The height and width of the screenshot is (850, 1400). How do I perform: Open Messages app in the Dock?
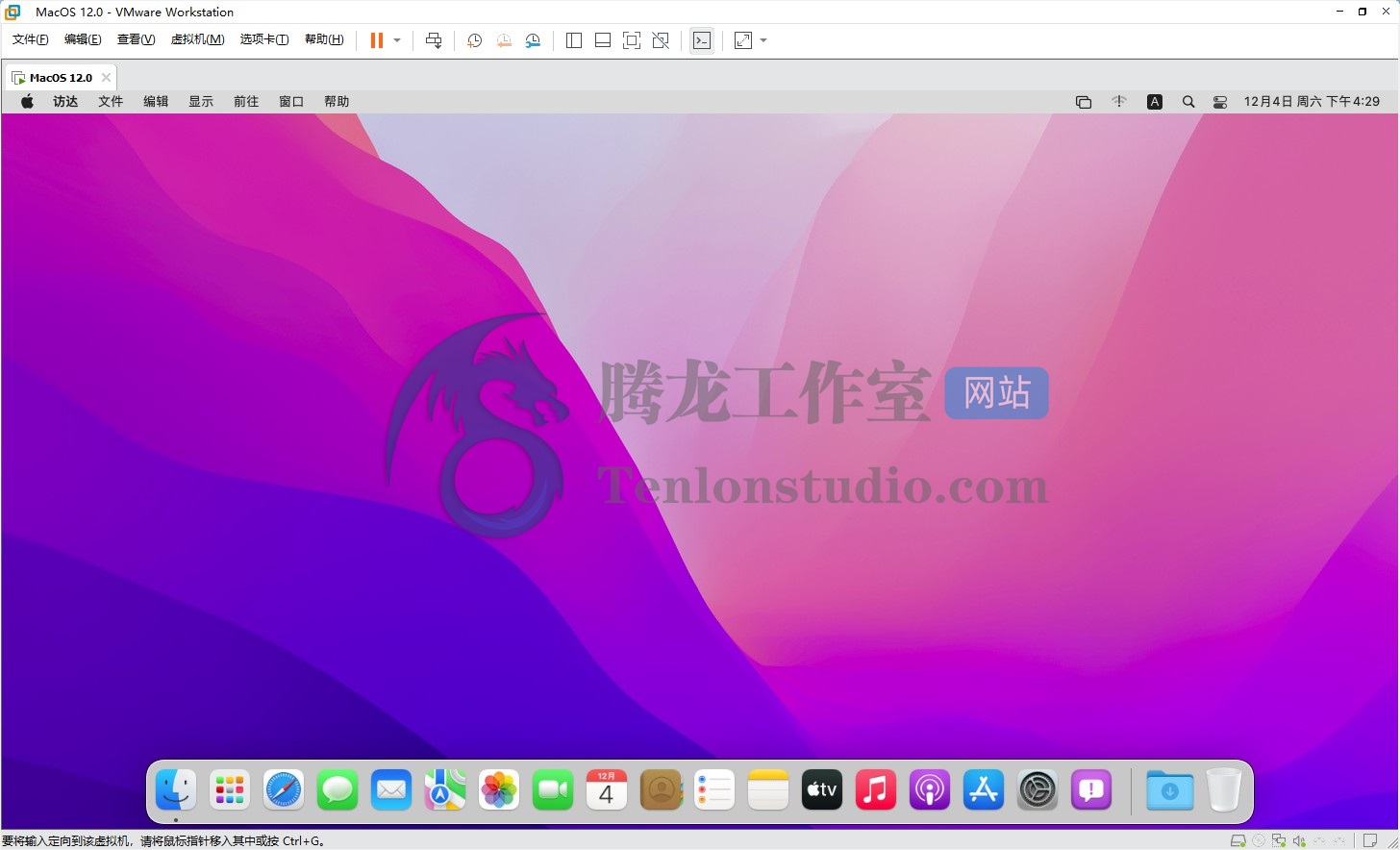337,790
